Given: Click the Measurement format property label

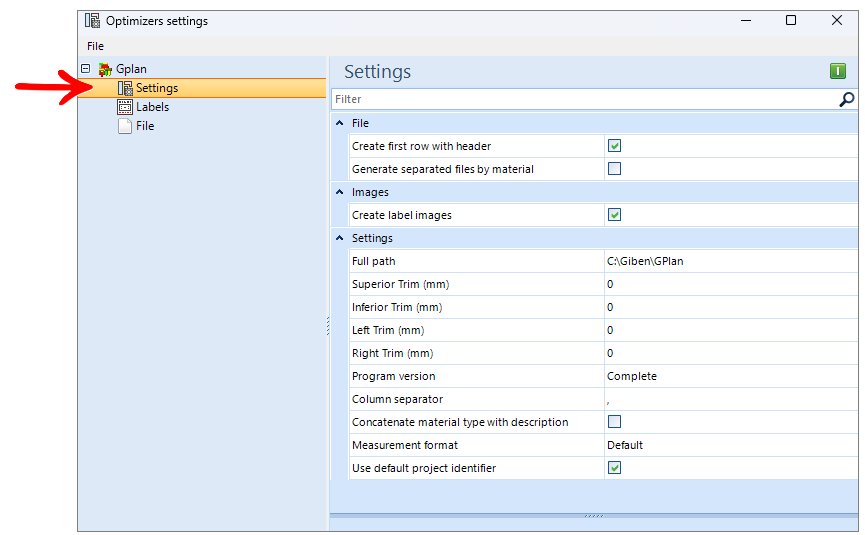Looking at the screenshot, I should pyautogui.click(x=404, y=445).
